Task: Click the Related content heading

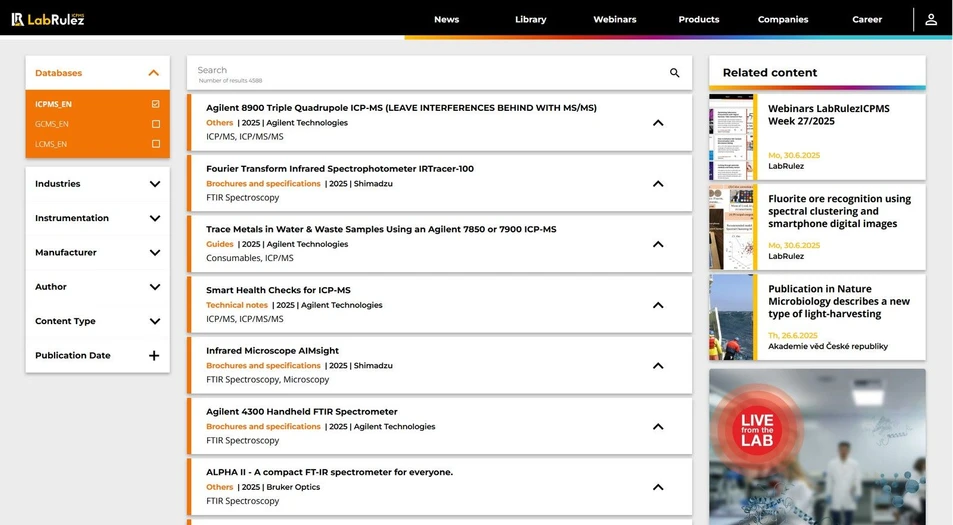Action: (769, 73)
